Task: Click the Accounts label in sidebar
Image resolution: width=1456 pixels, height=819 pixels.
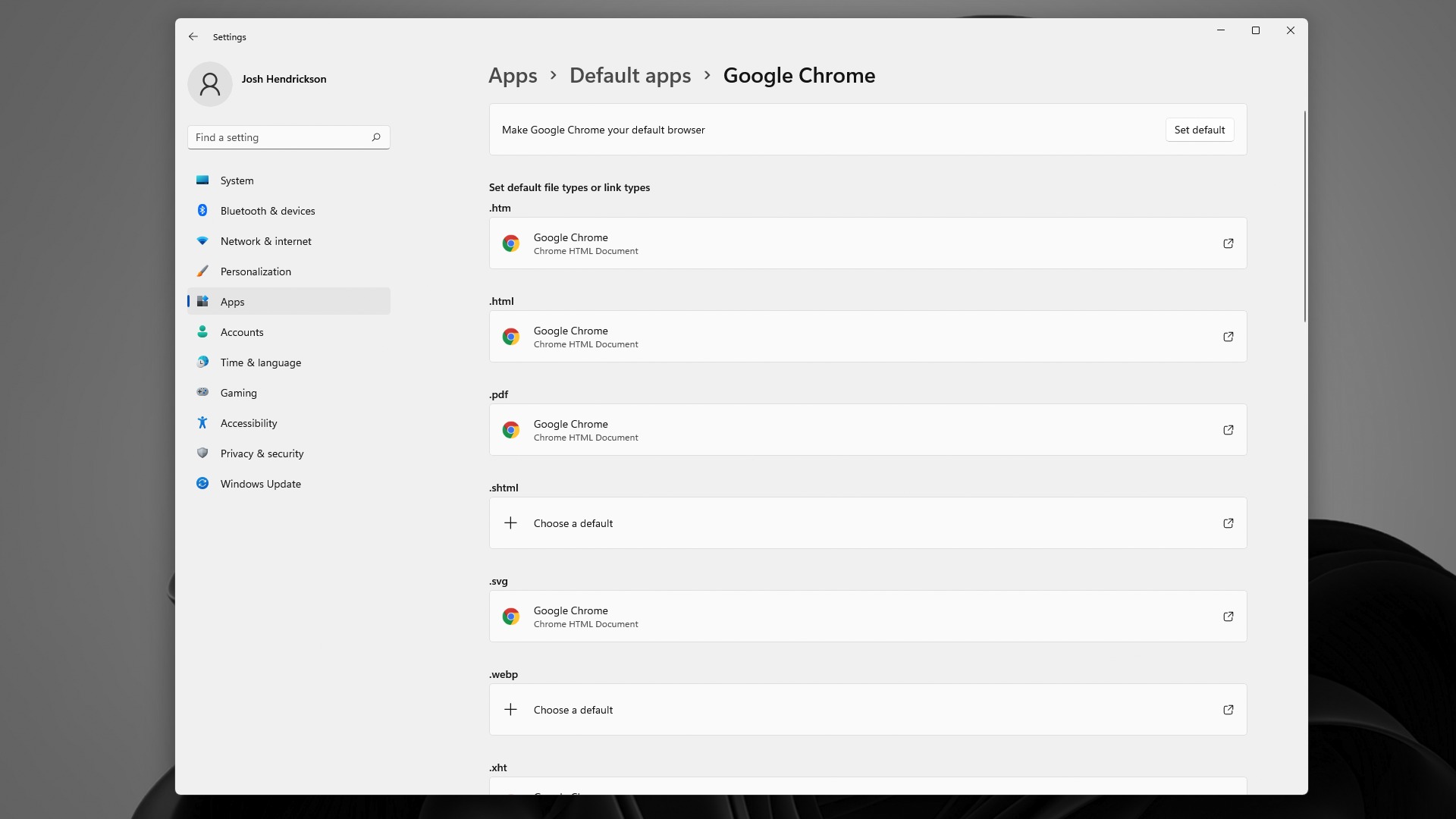Action: coord(242,332)
